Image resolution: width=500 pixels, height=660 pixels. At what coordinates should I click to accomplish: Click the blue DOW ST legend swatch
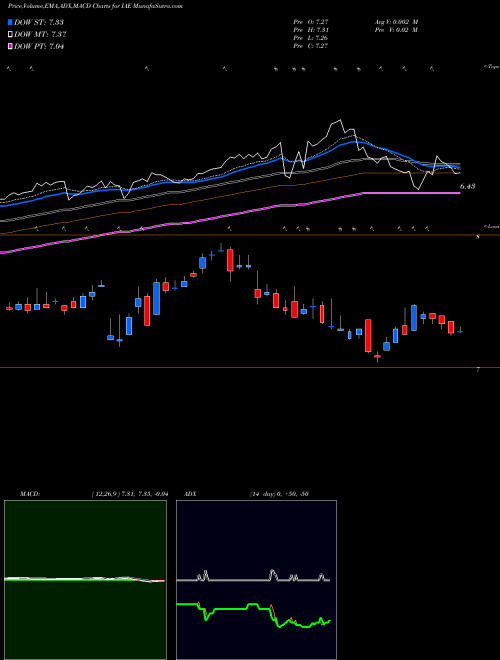click(10, 22)
